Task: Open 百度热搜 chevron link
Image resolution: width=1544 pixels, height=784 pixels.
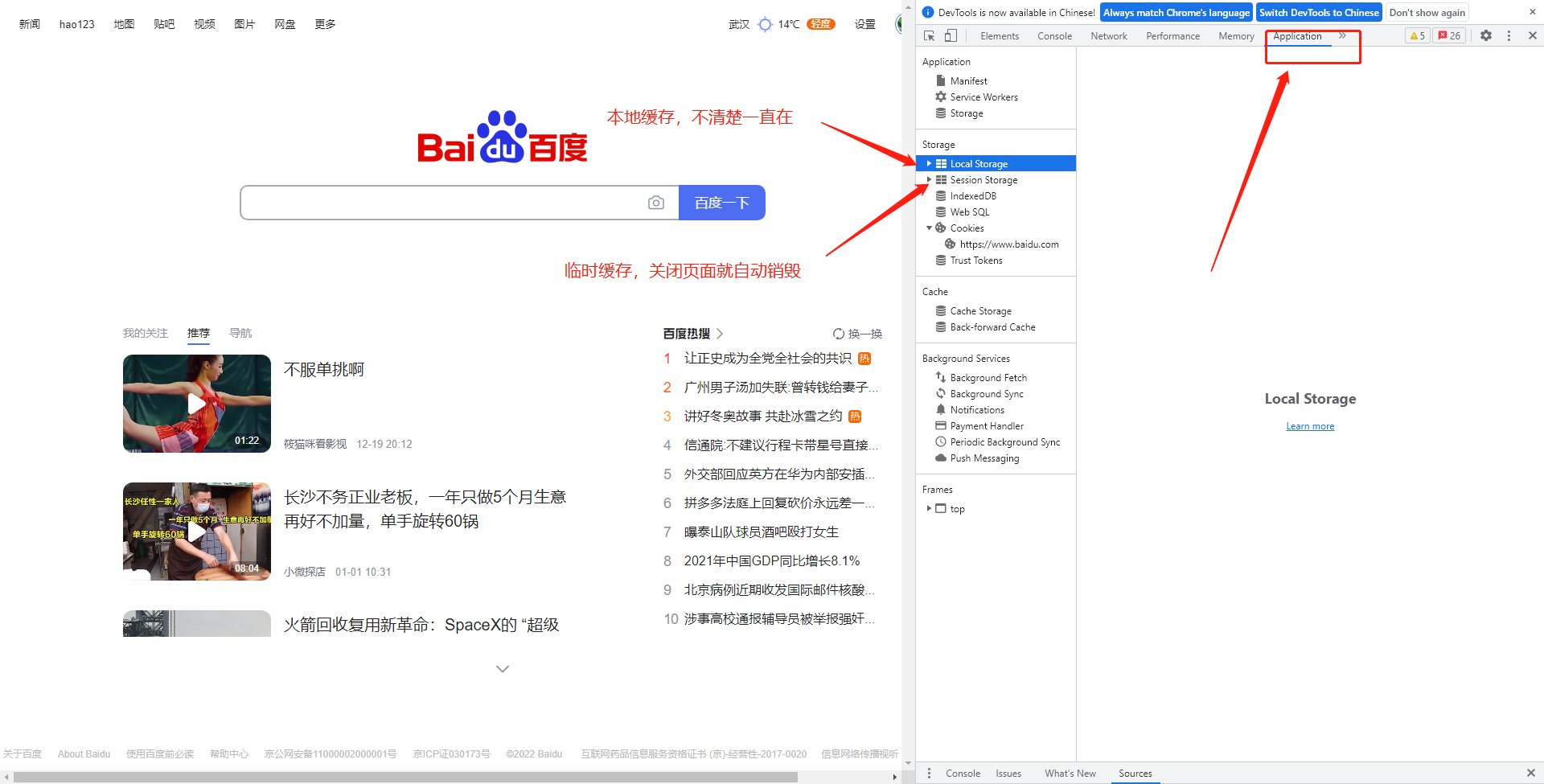Action: point(720,334)
